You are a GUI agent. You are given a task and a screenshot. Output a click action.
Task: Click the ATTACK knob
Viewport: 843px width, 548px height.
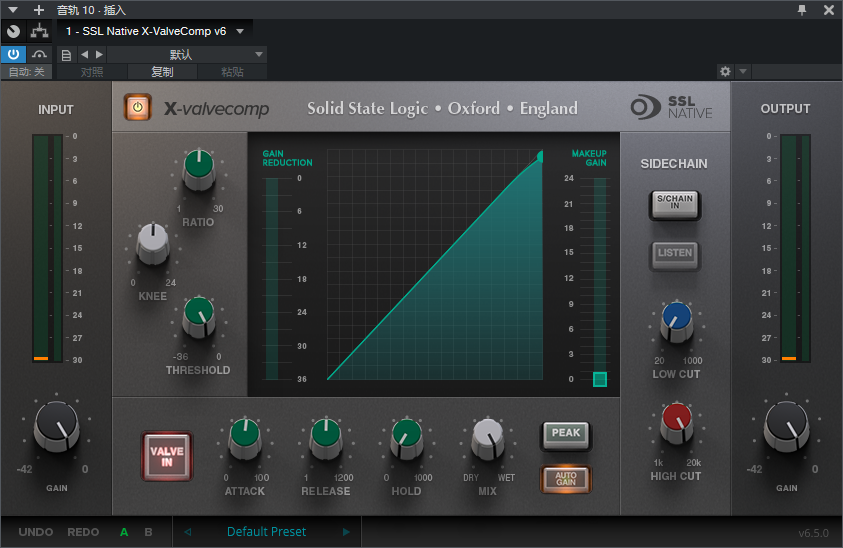coord(245,438)
